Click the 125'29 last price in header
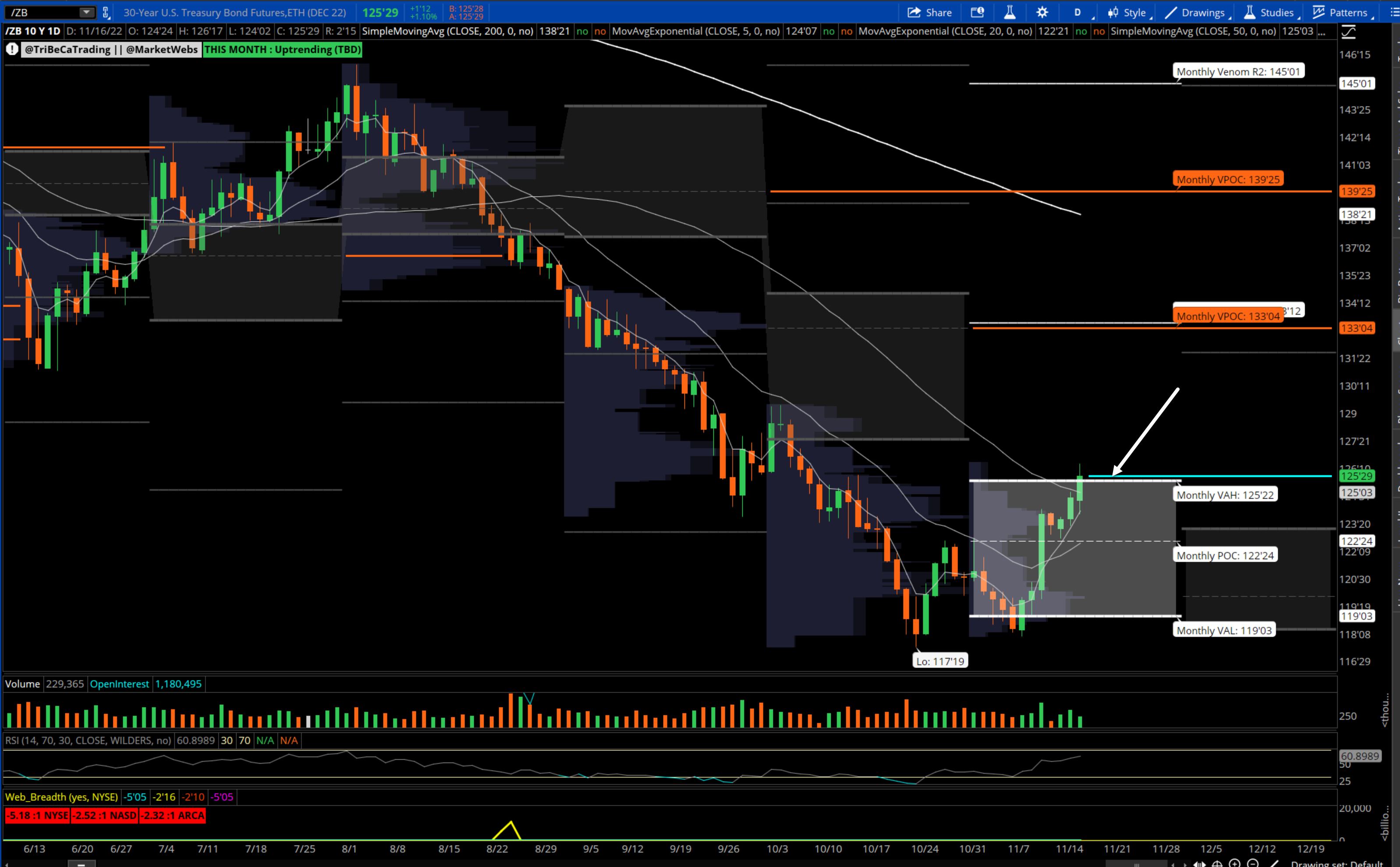Image resolution: width=1400 pixels, height=867 pixels. tap(380, 13)
